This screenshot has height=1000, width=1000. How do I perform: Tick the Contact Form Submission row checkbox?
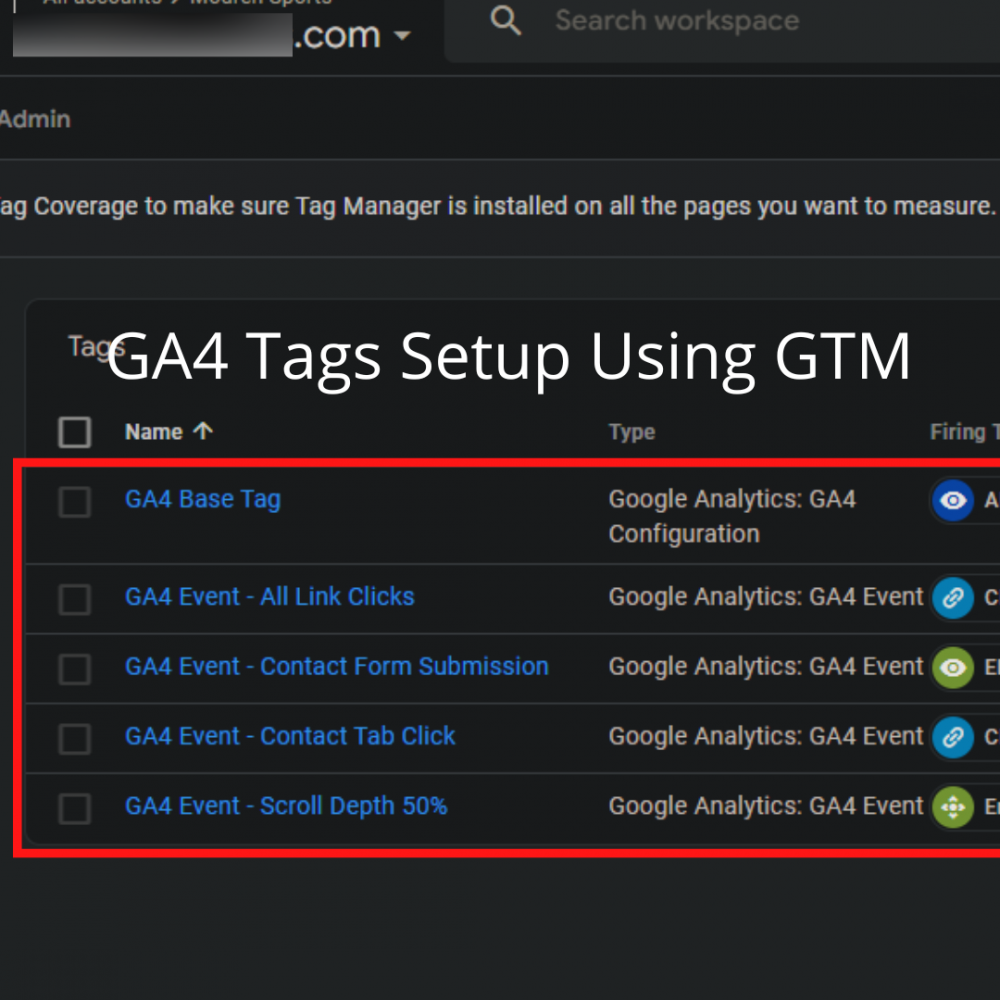(x=75, y=669)
